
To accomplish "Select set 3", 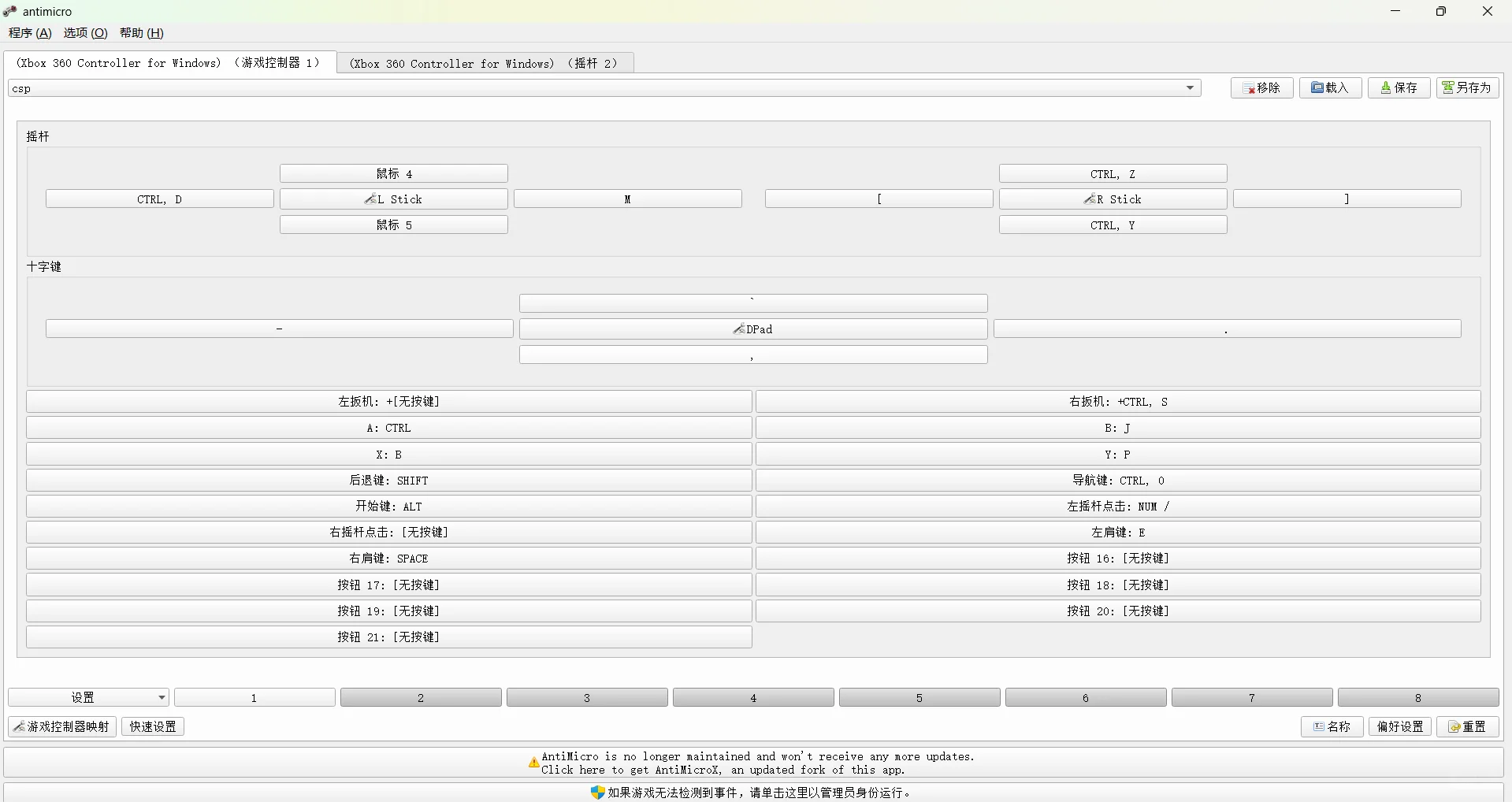I will point(588,698).
